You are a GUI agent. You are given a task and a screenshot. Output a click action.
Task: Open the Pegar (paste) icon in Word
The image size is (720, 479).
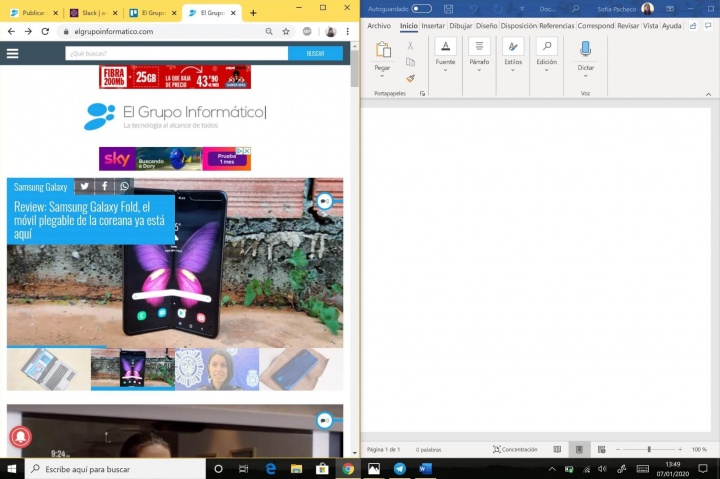pyautogui.click(x=383, y=50)
